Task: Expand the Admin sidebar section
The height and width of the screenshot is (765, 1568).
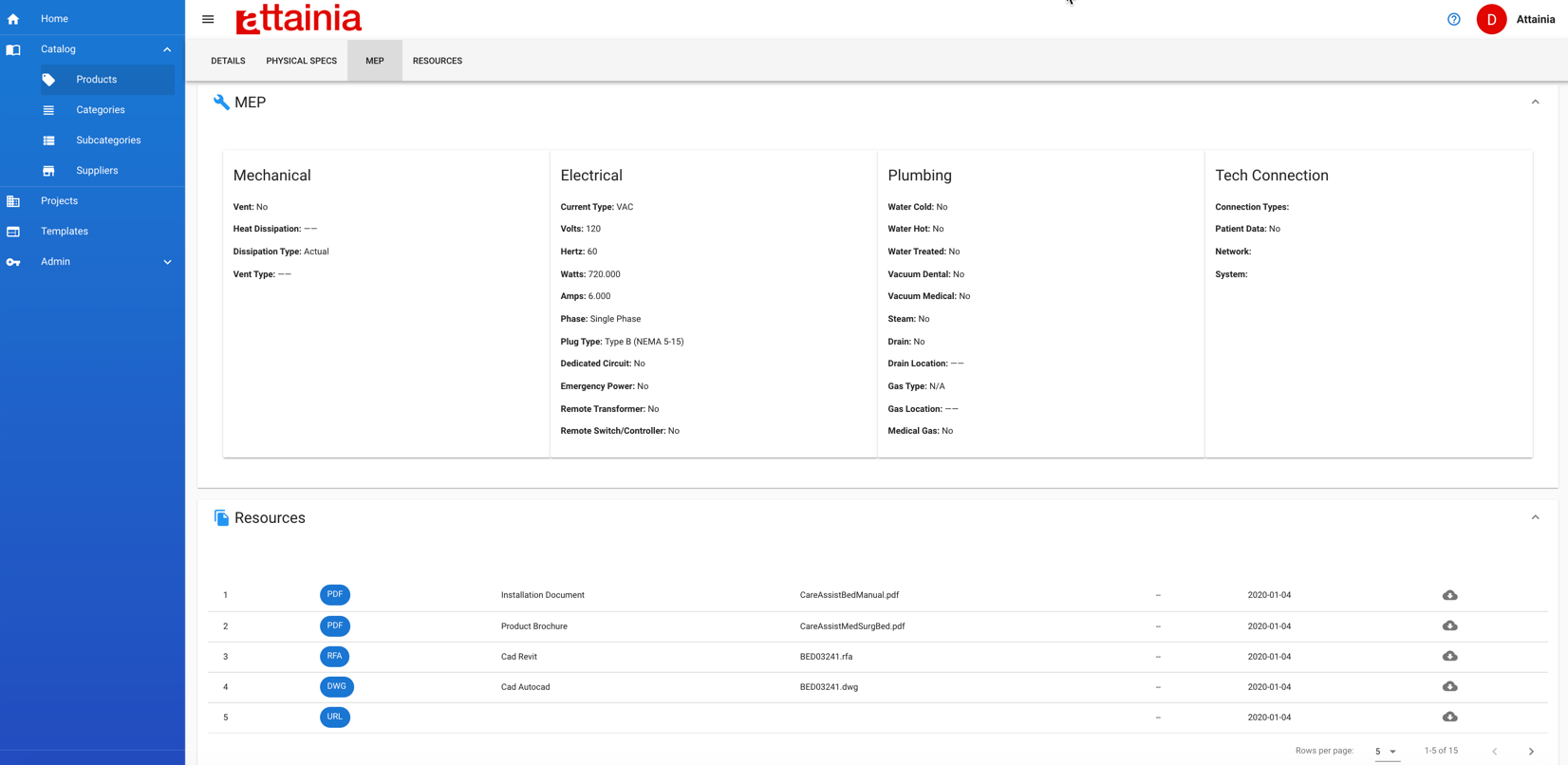Action: point(167,262)
